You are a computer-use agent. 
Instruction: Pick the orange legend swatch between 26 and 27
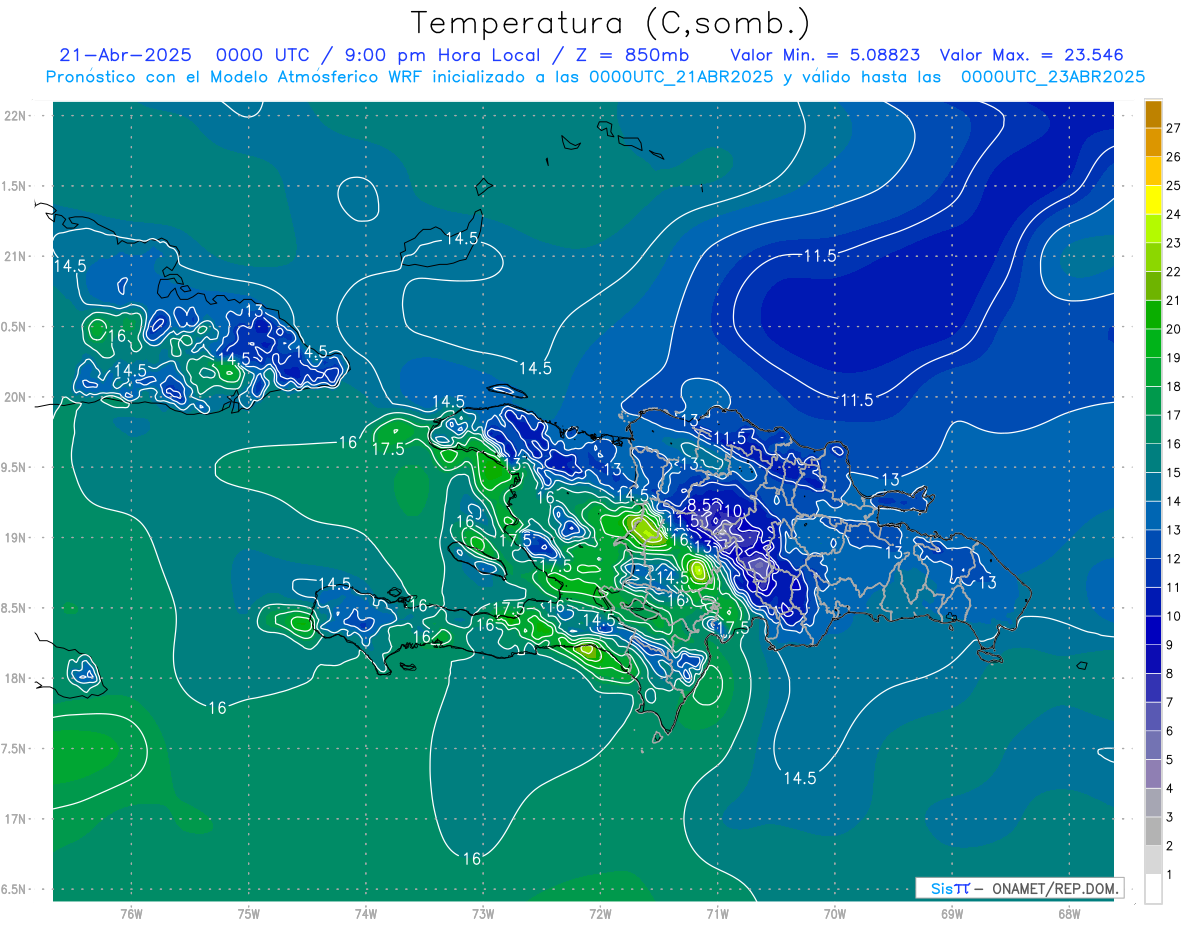coord(1153,142)
